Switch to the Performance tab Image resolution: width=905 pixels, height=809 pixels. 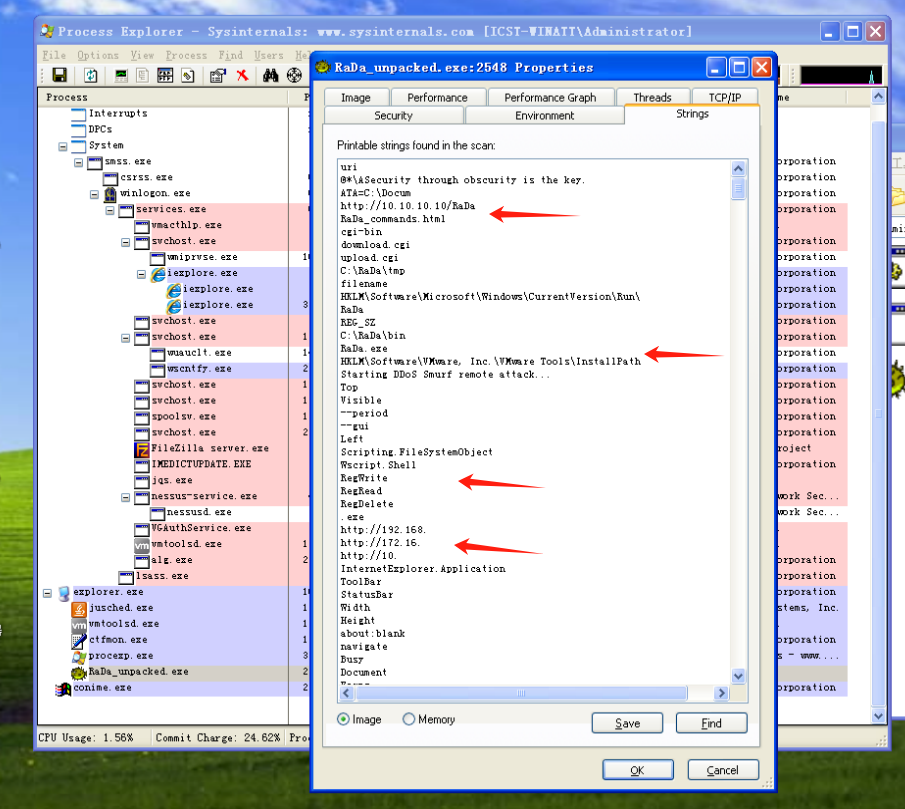(437, 98)
